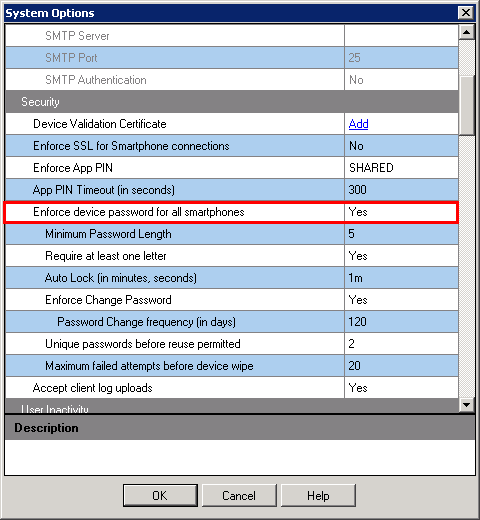The width and height of the screenshot is (480, 520).
Task: Toggle Accept client log uploads value
Action: pos(401,388)
